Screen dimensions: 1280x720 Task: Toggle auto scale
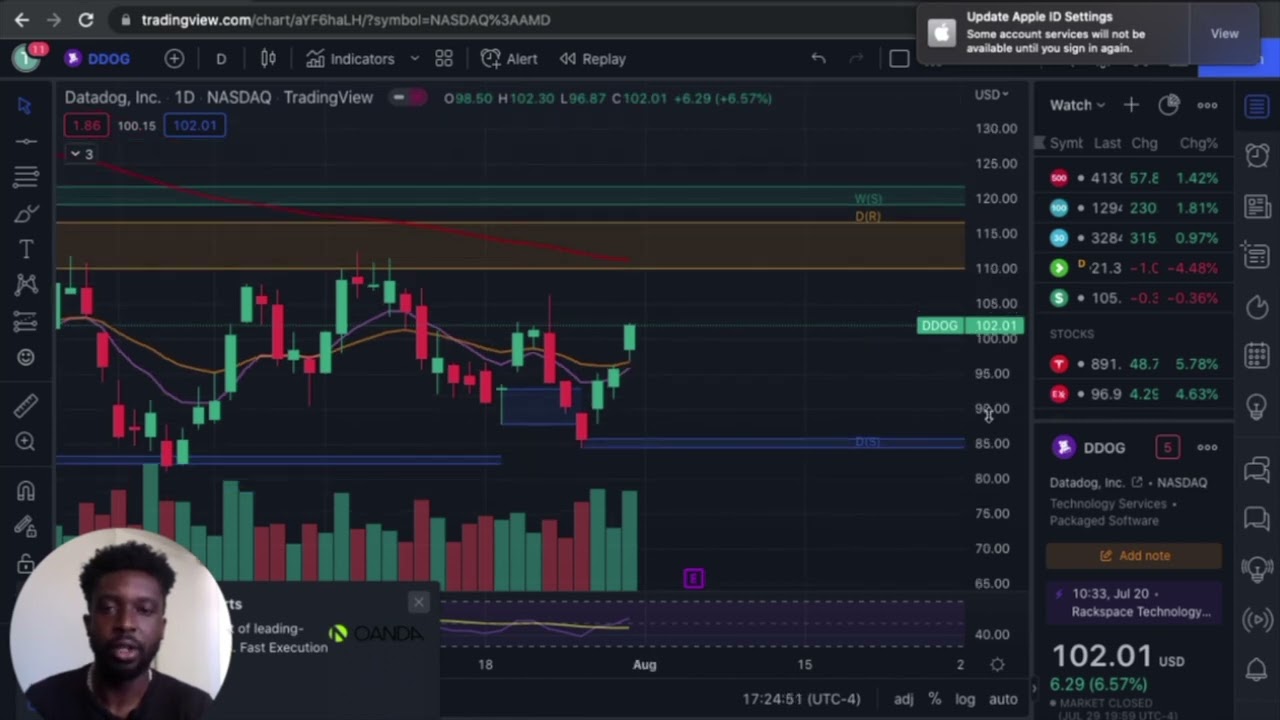coord(1003,699)
